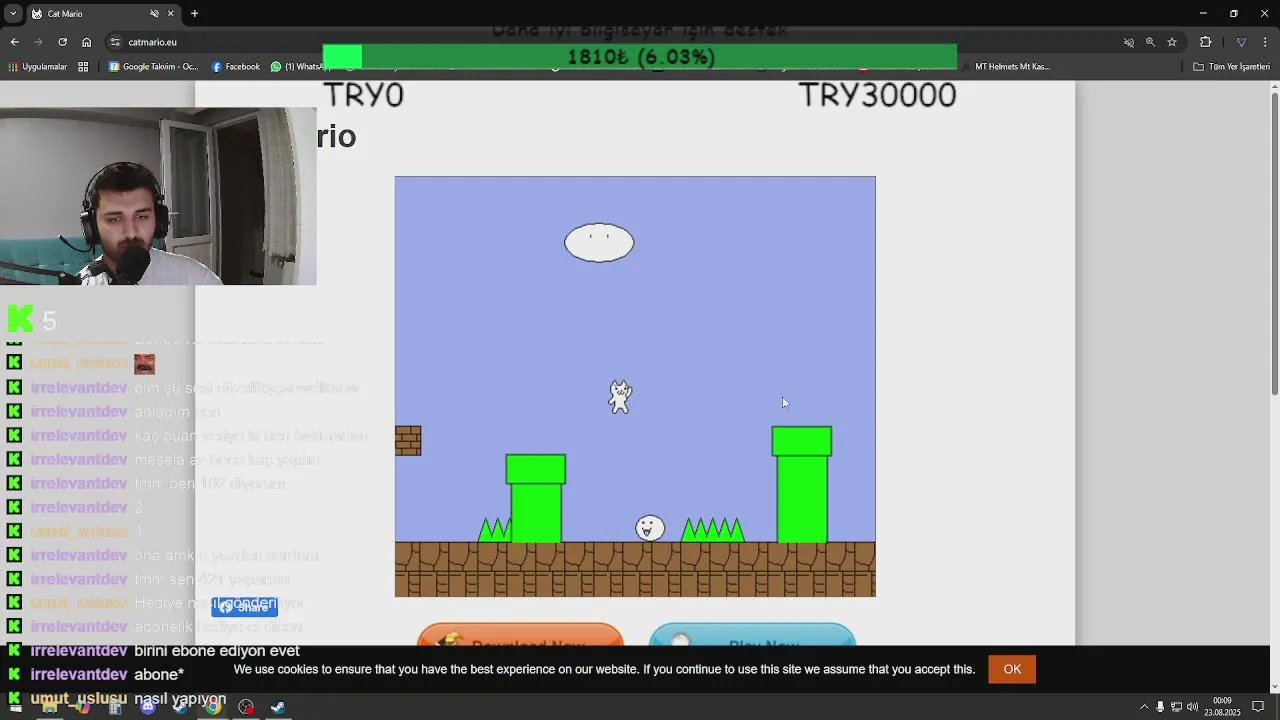Viewport: 1280px width, 720px height.
Task: Open the browser home page
Action: point(86,42)
